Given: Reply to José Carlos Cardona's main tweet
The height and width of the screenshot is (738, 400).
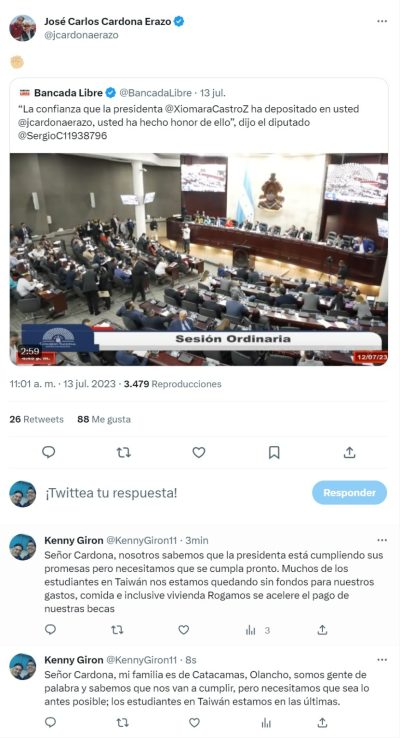Looking at the screenshot, I should pyautogui.click(x=48, y=452).
